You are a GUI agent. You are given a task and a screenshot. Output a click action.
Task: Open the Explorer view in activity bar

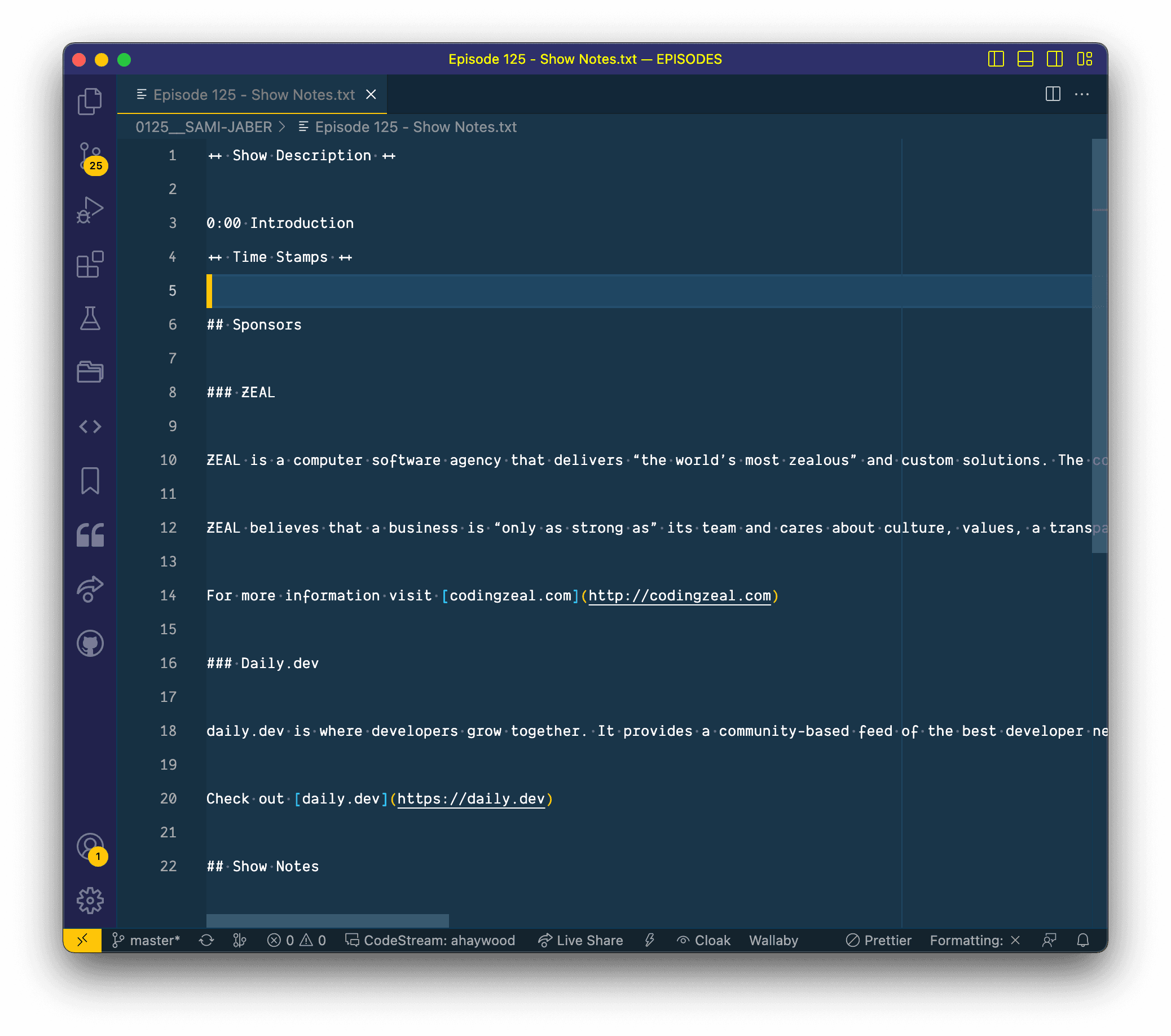click(x=90, y=102)
